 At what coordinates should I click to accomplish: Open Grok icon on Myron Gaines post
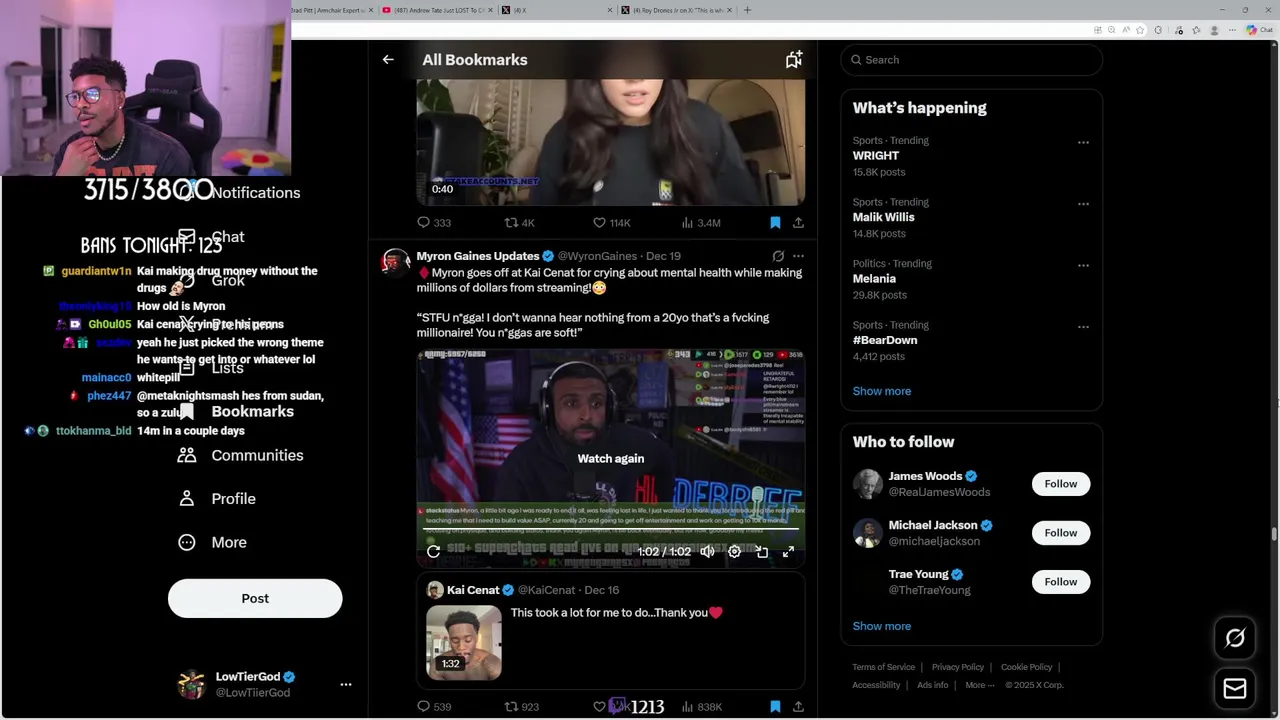coord(778,256)
